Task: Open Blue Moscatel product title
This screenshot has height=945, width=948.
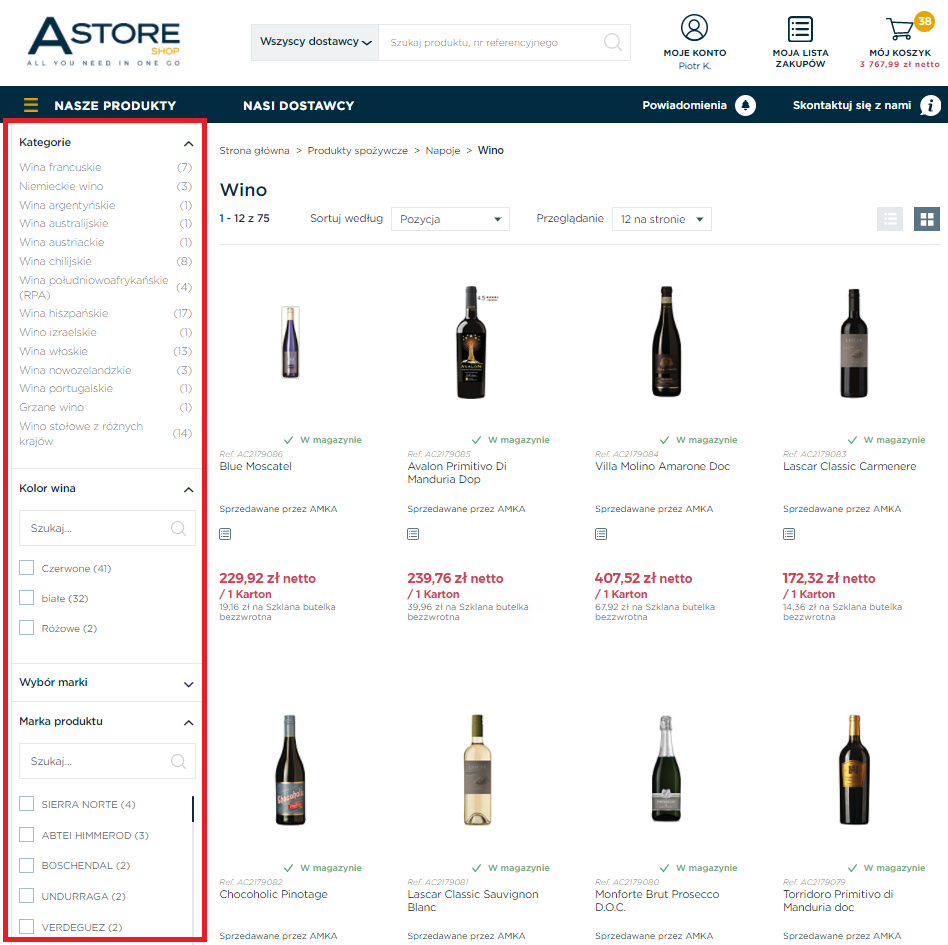Action: [256, 466]
